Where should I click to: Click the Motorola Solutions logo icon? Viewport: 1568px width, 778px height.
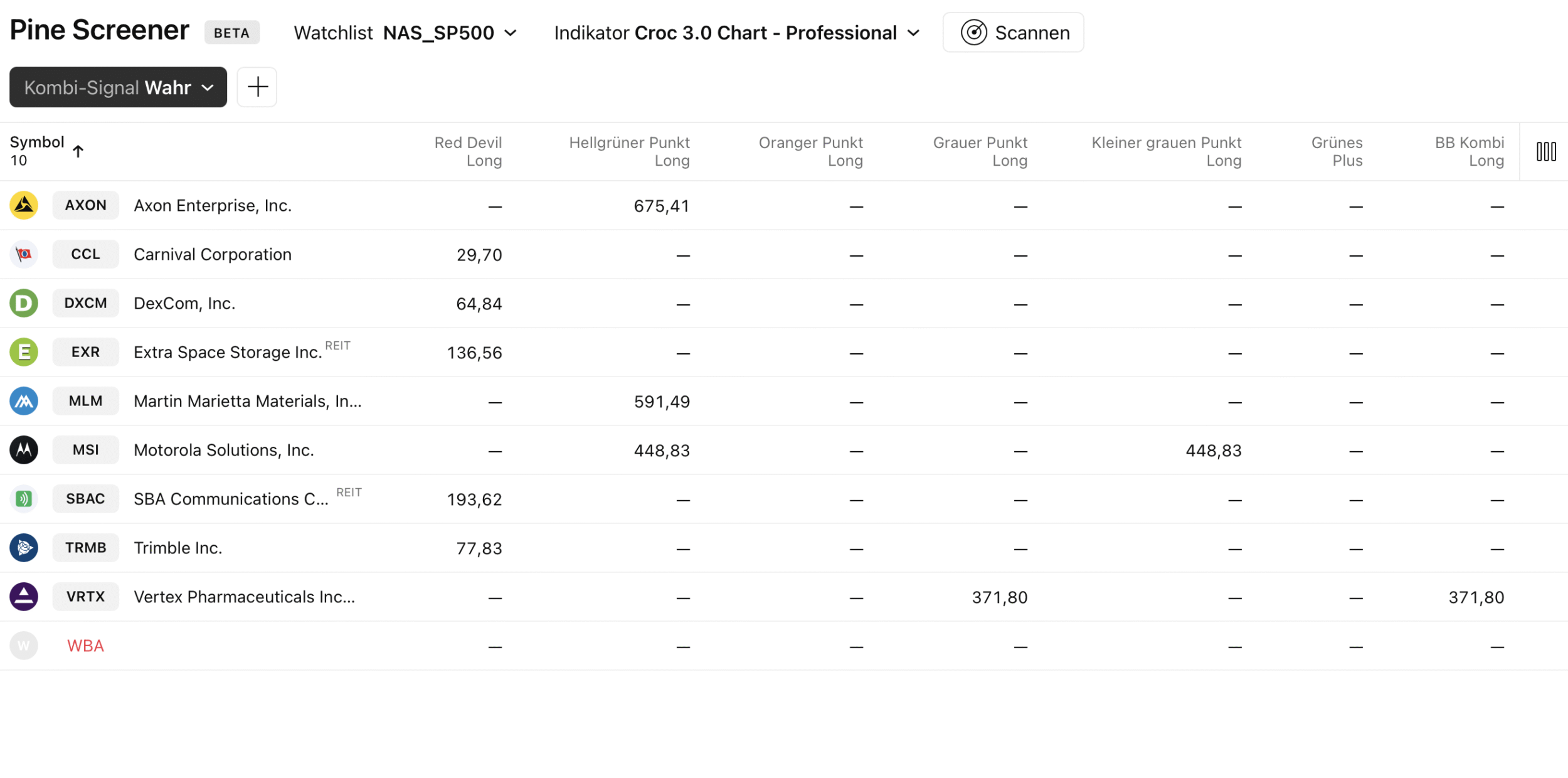coord(24,450)
